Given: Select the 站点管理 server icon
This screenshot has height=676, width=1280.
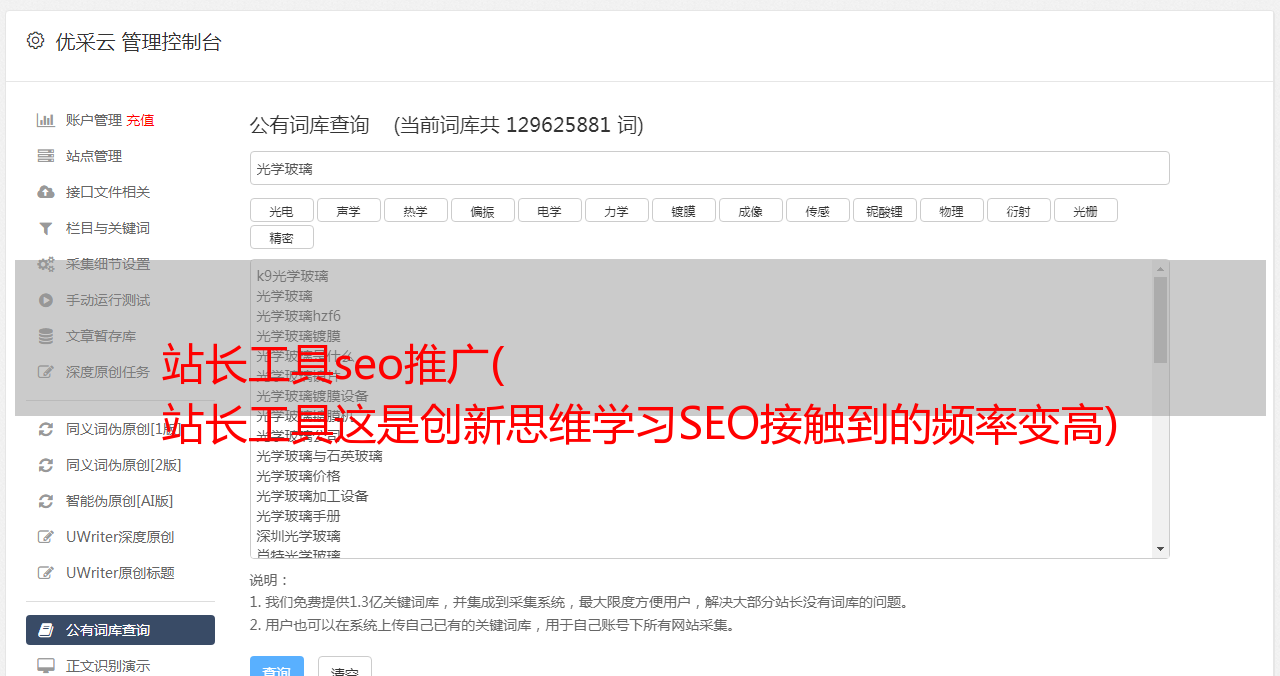Looking at the screenshot, I should point(45,156).
